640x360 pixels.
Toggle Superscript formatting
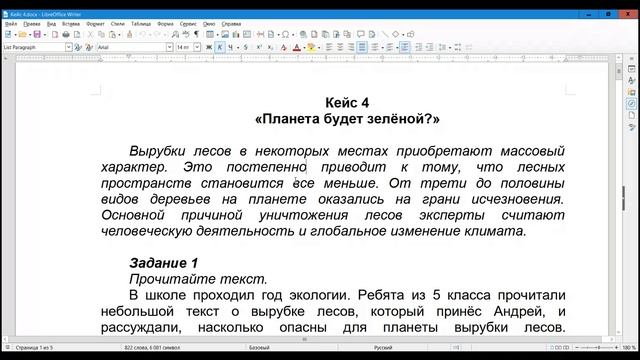click(259, 48)
